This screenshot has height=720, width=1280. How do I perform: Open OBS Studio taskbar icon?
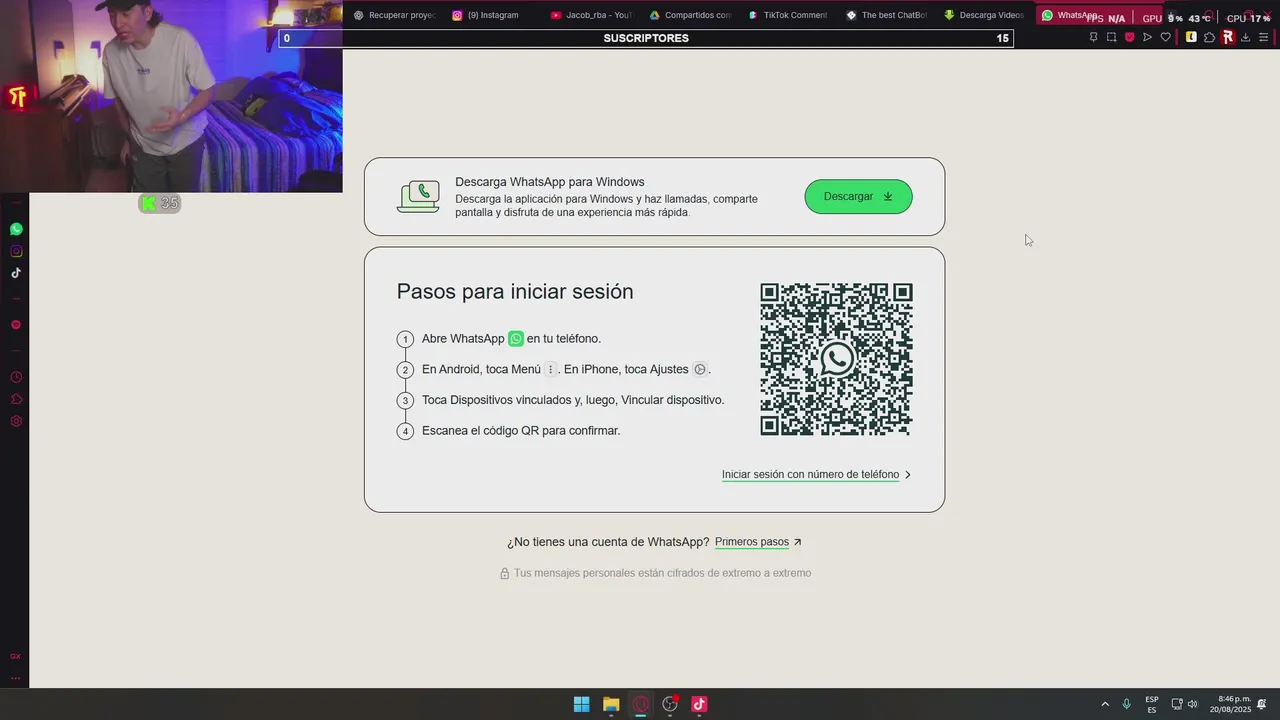coord(670,704)
